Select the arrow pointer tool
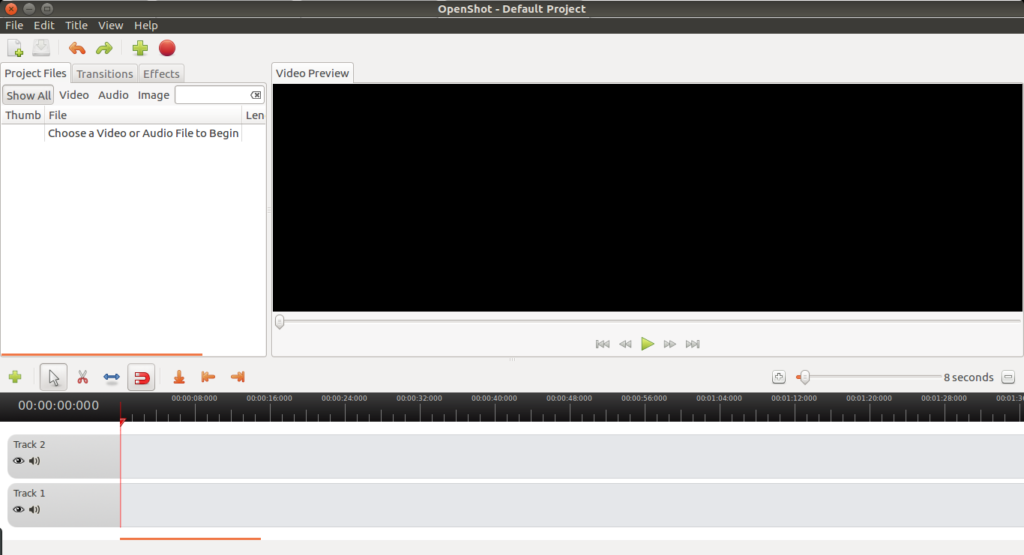Screen dimensions: 1024x555 (54, 377)
